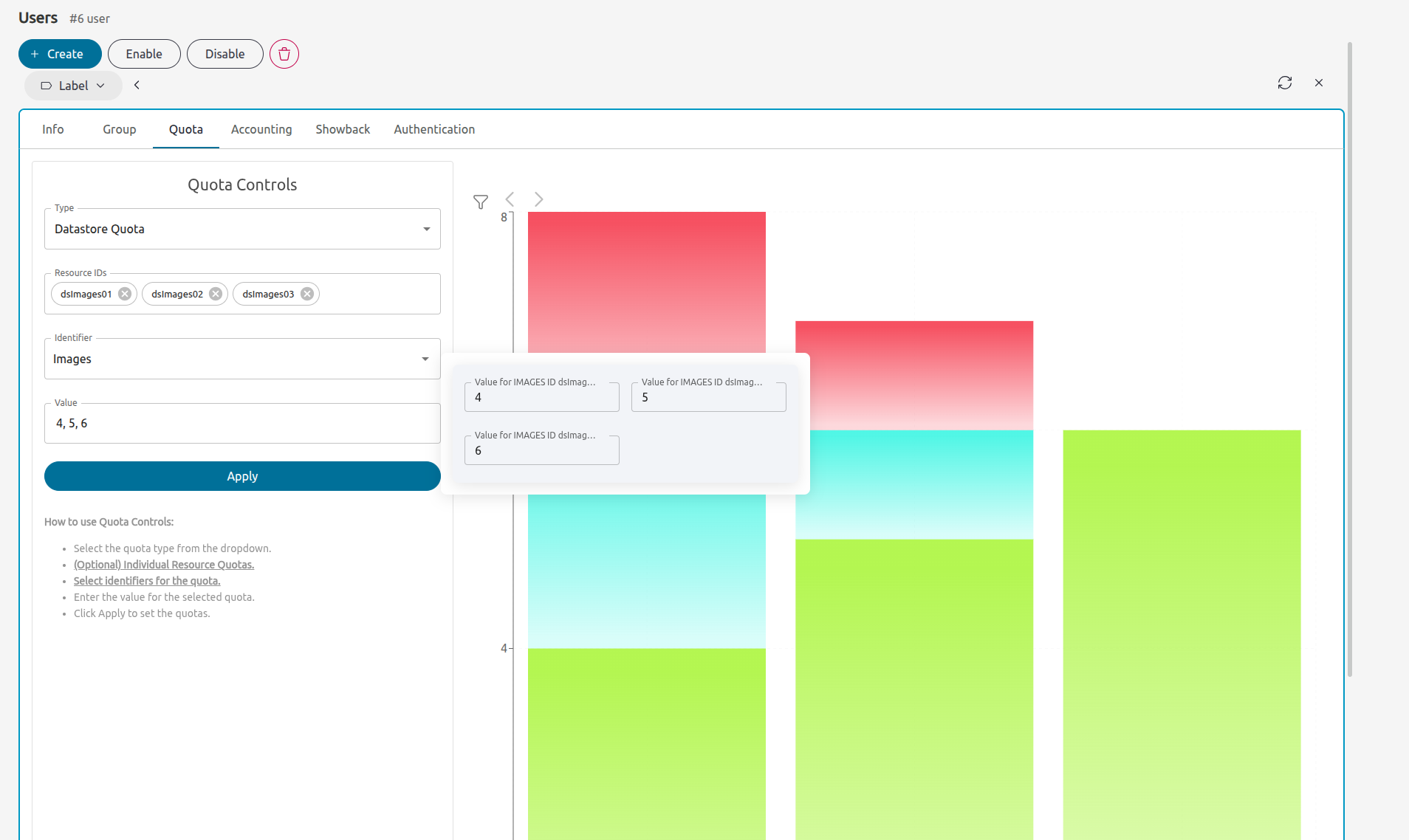The height and width of the screenshot is (840, 1409).
Task: Click the chart previous page arrow
Action: click(510, 199)
